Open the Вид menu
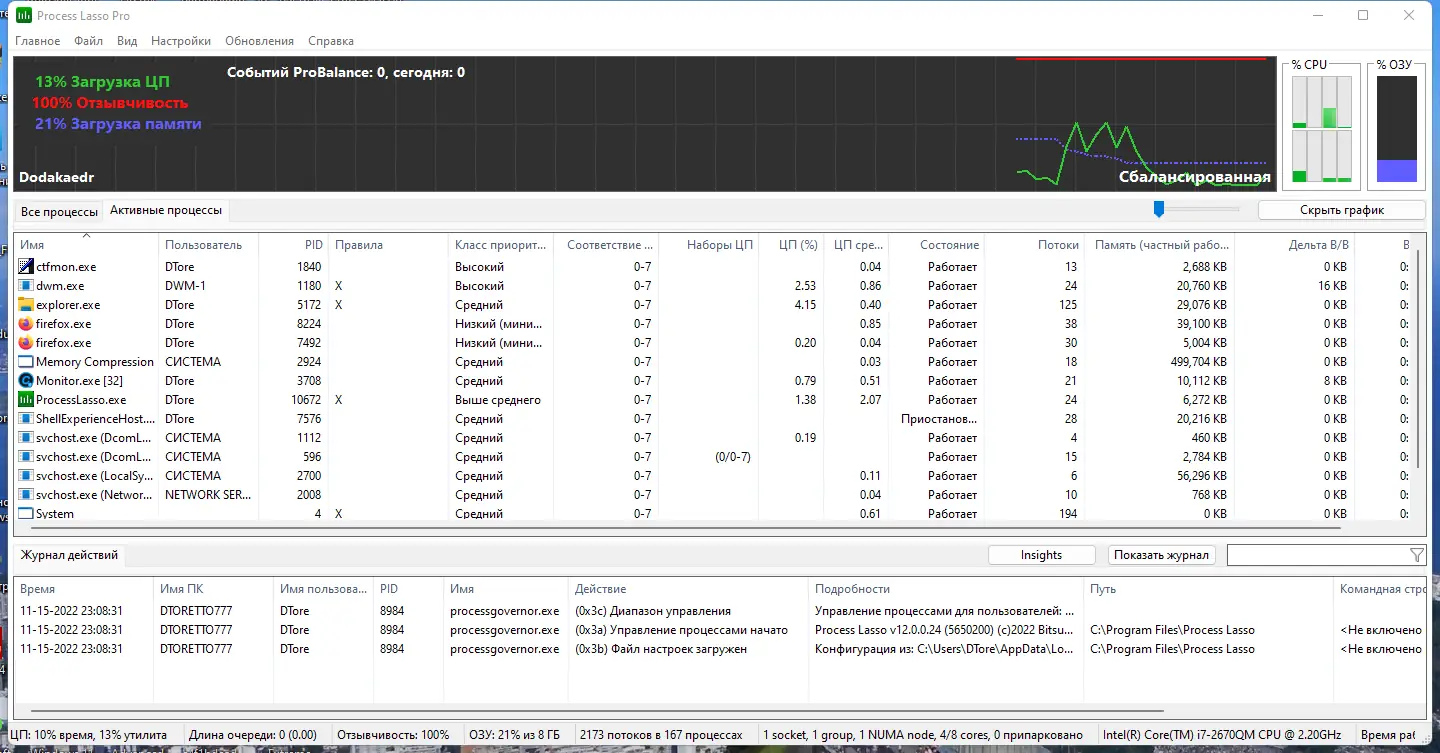The width and height of the screenshot is (1440, 753). coord(127,41)
